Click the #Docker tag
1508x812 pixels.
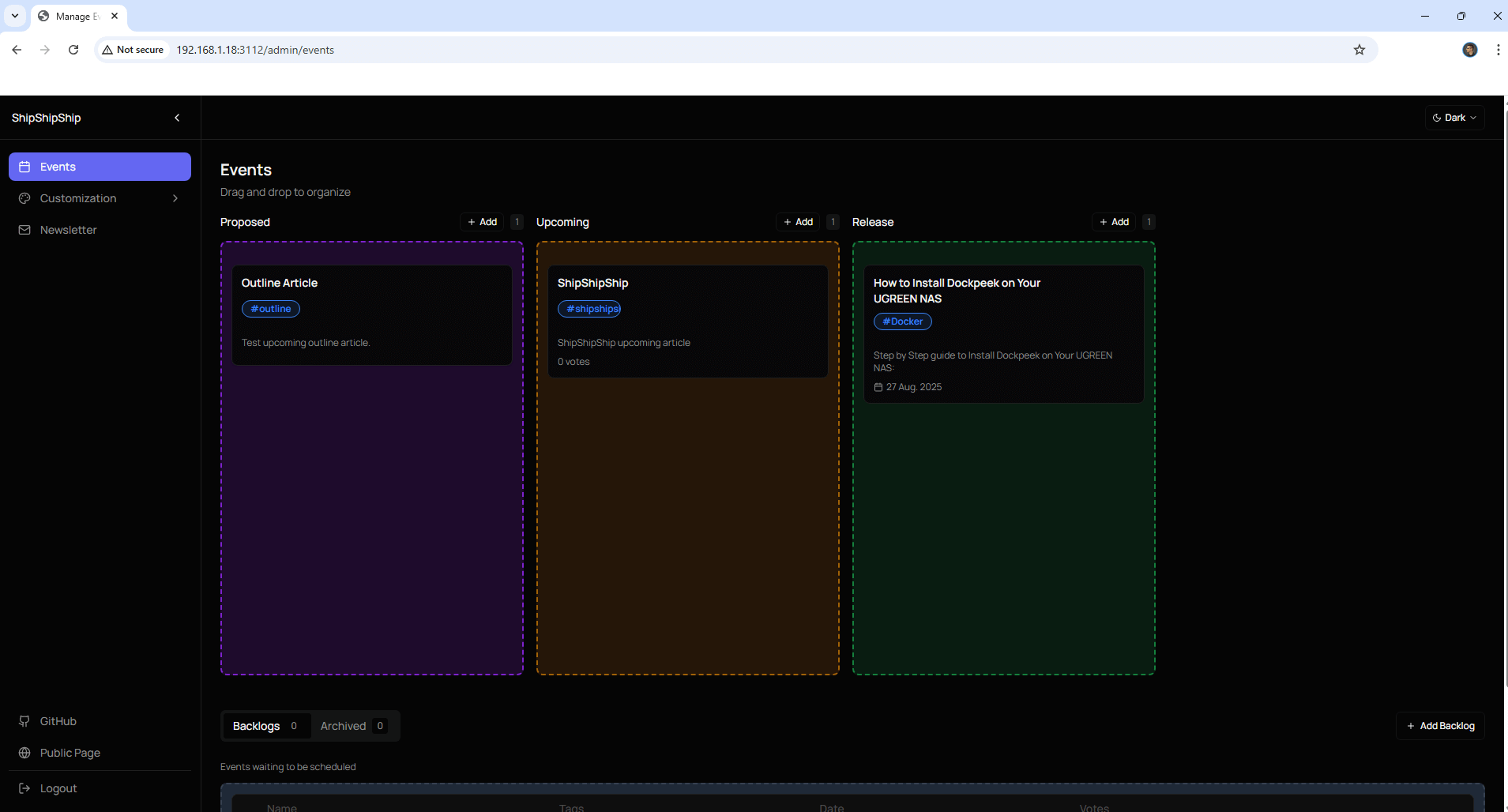[903, 321]
